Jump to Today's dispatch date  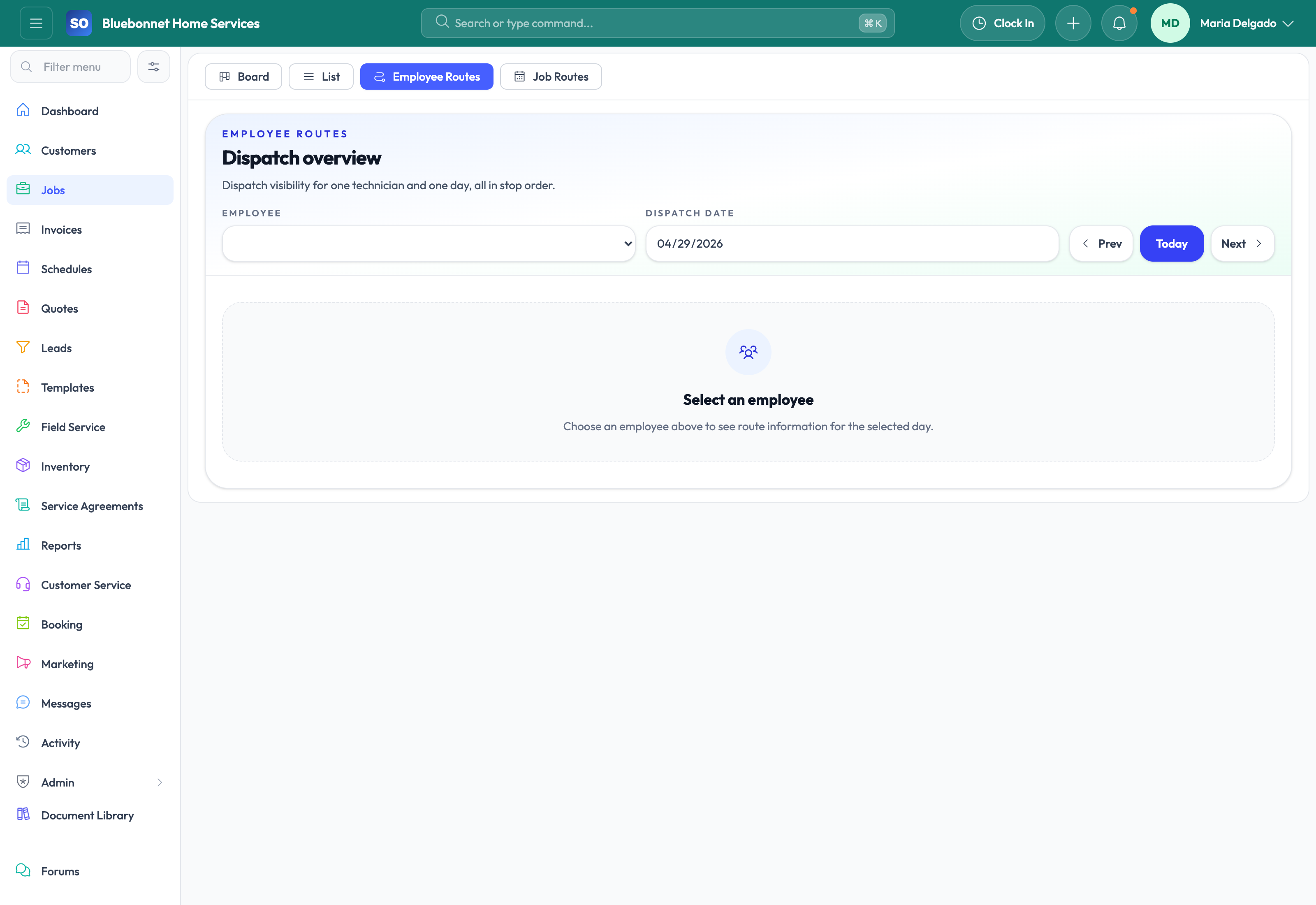click(1172, 244)
